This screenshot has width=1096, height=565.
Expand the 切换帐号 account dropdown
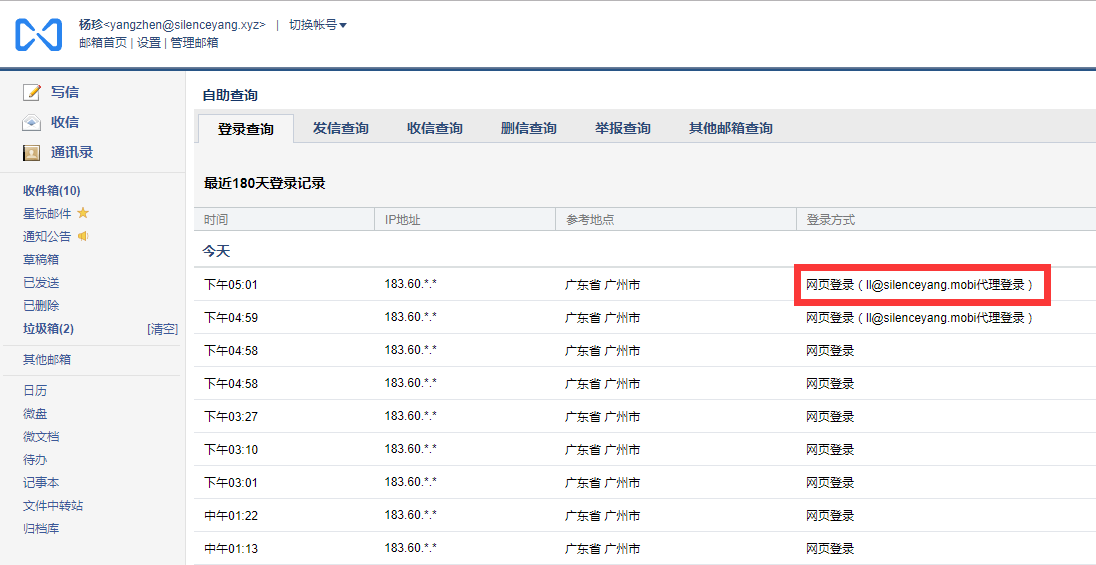(x=318, y=25)
